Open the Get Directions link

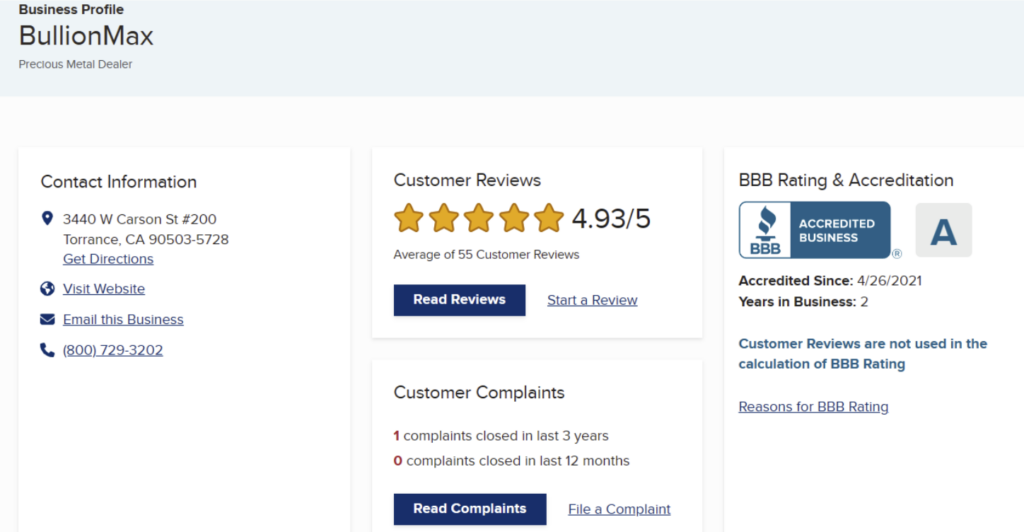[108, 258]
